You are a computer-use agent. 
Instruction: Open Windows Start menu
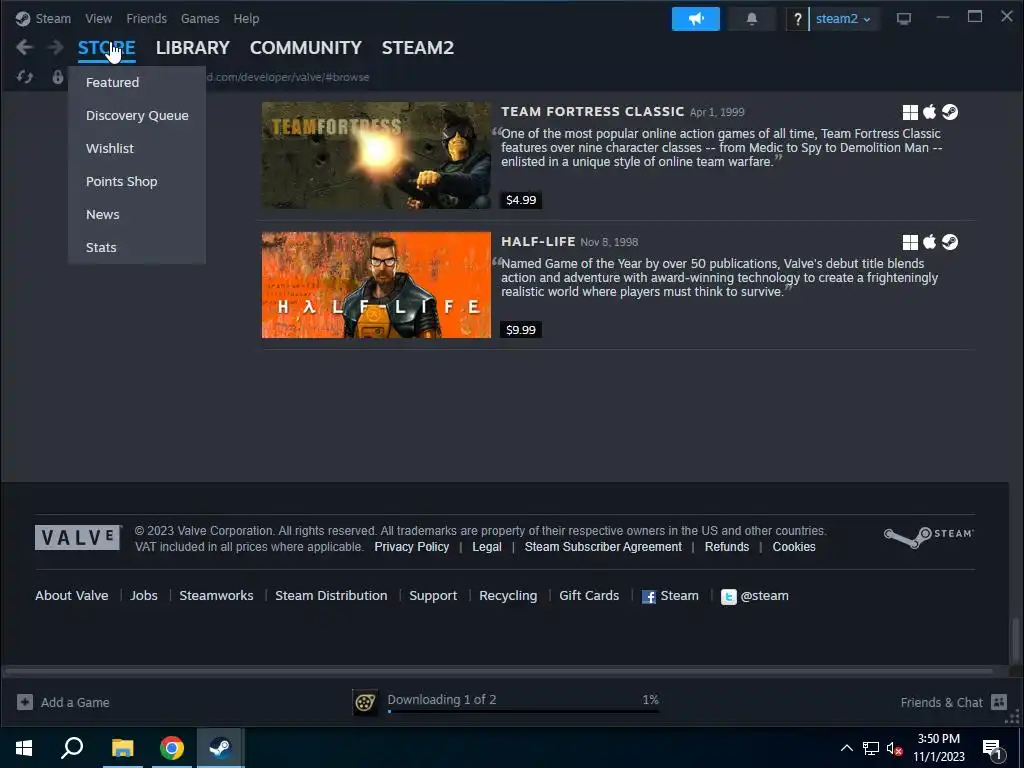(24, 748)
